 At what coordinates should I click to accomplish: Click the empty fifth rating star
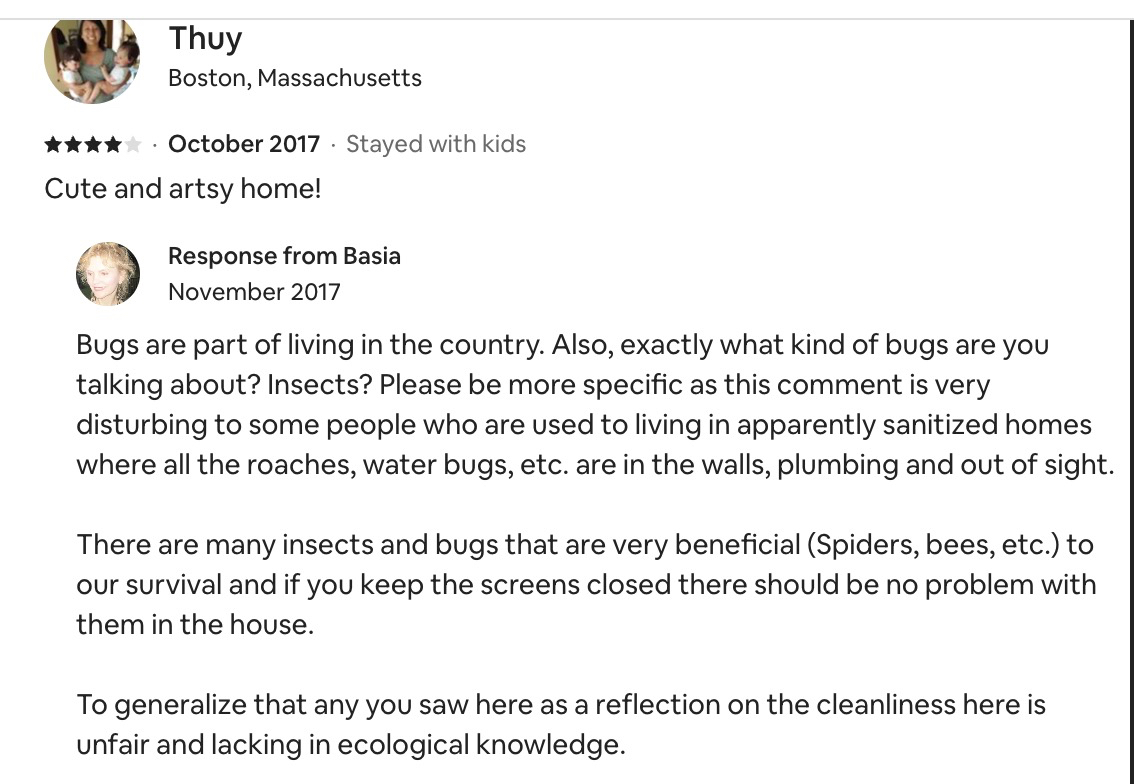[133, 145]
